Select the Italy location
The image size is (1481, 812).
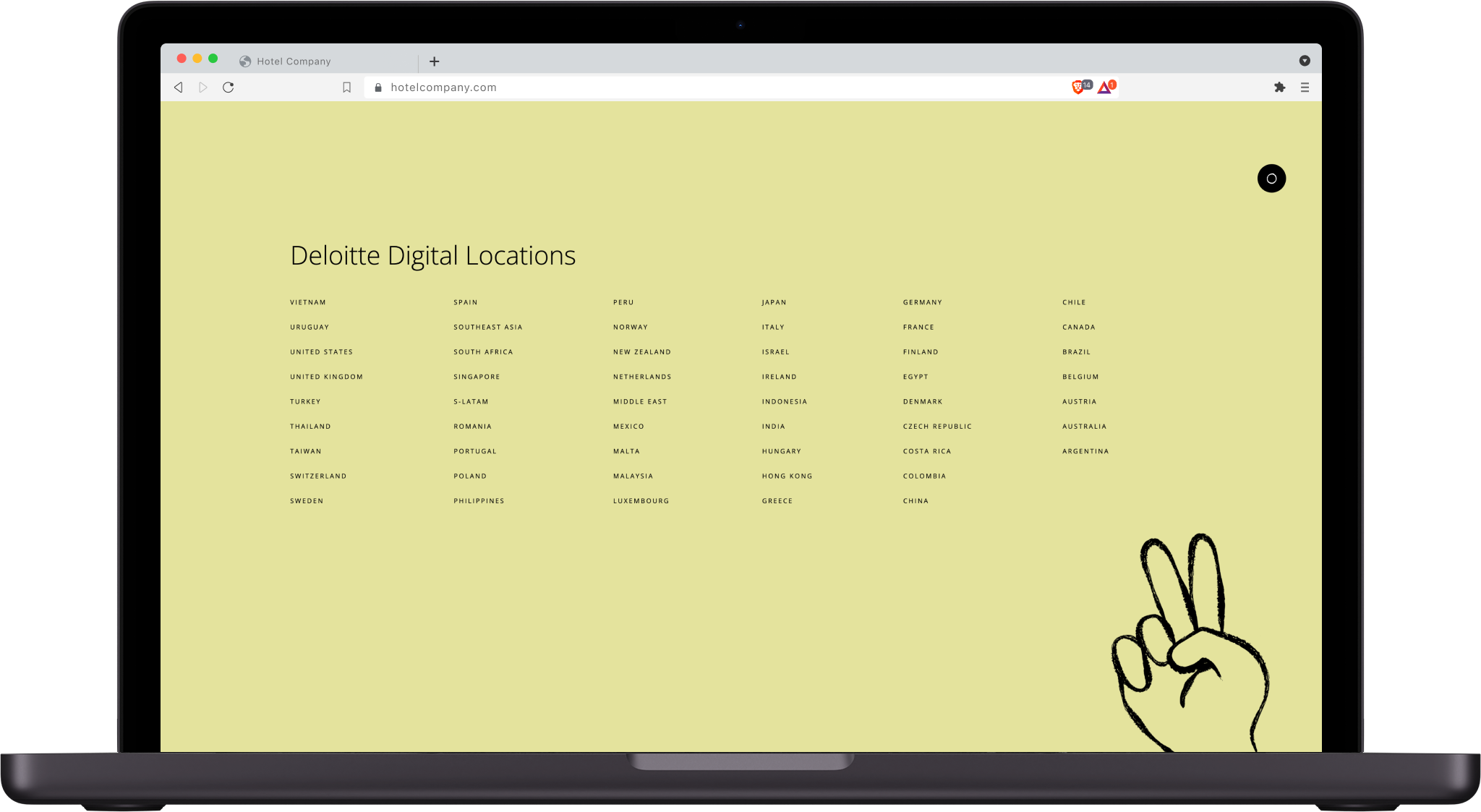click(x=773, y=328)
